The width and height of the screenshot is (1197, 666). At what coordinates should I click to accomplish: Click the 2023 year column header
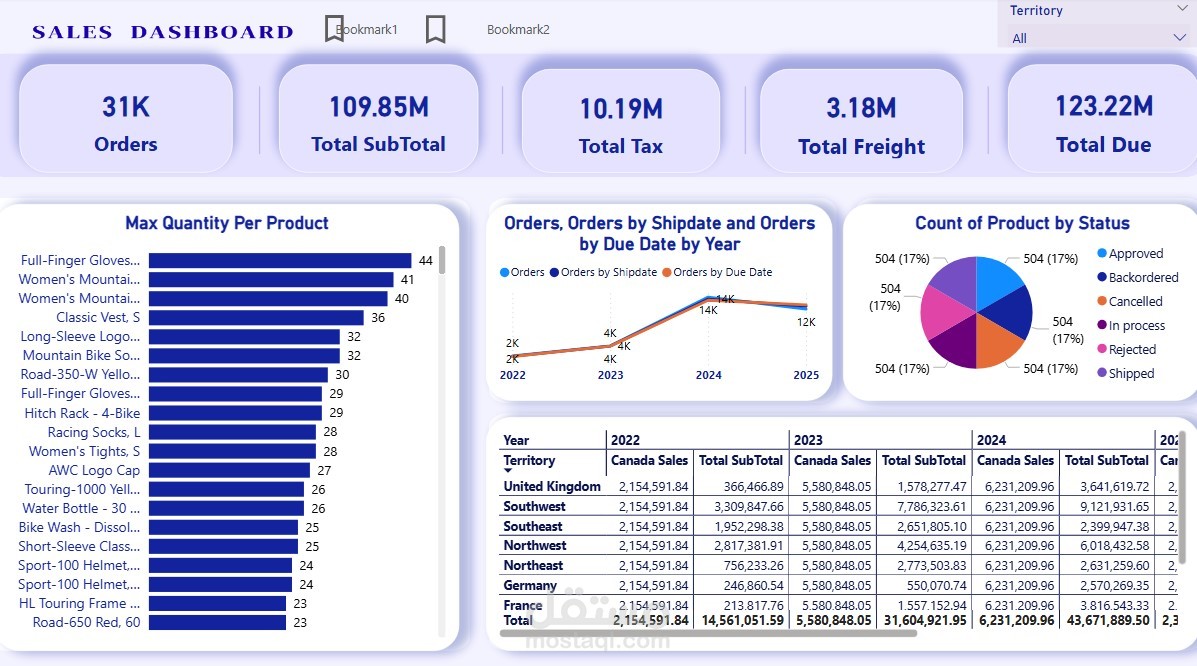tap(808, 440)
